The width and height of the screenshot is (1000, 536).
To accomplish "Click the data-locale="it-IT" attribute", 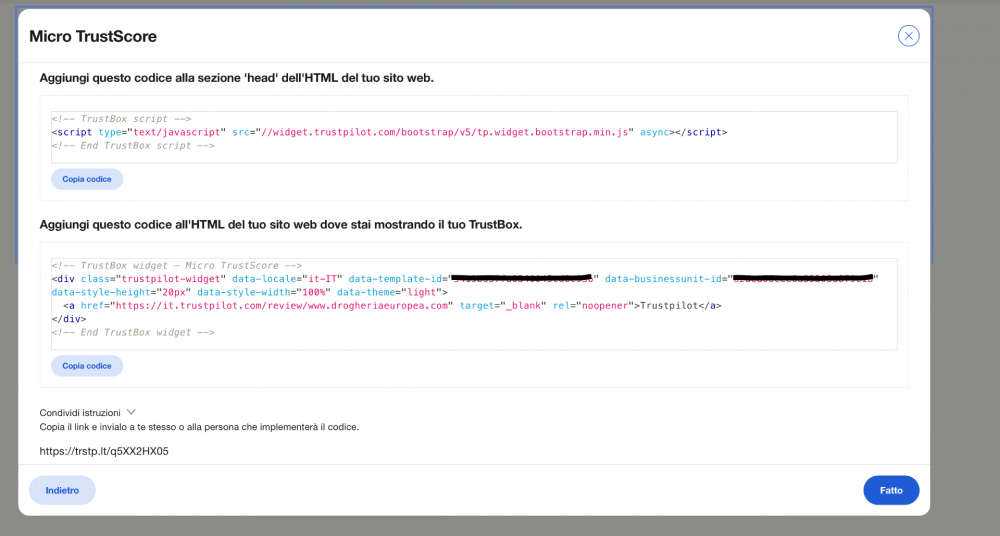I will [x=287, y=279].
